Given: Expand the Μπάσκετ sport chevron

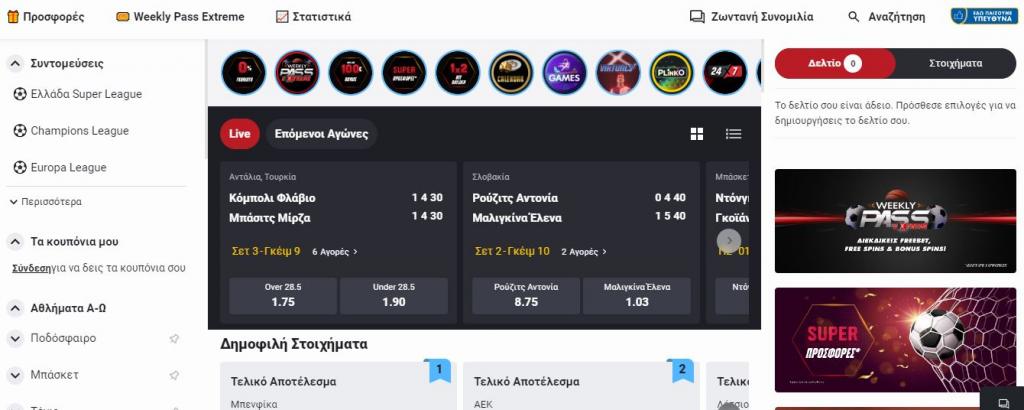Looking at the screenshot, I should (15, 375).
